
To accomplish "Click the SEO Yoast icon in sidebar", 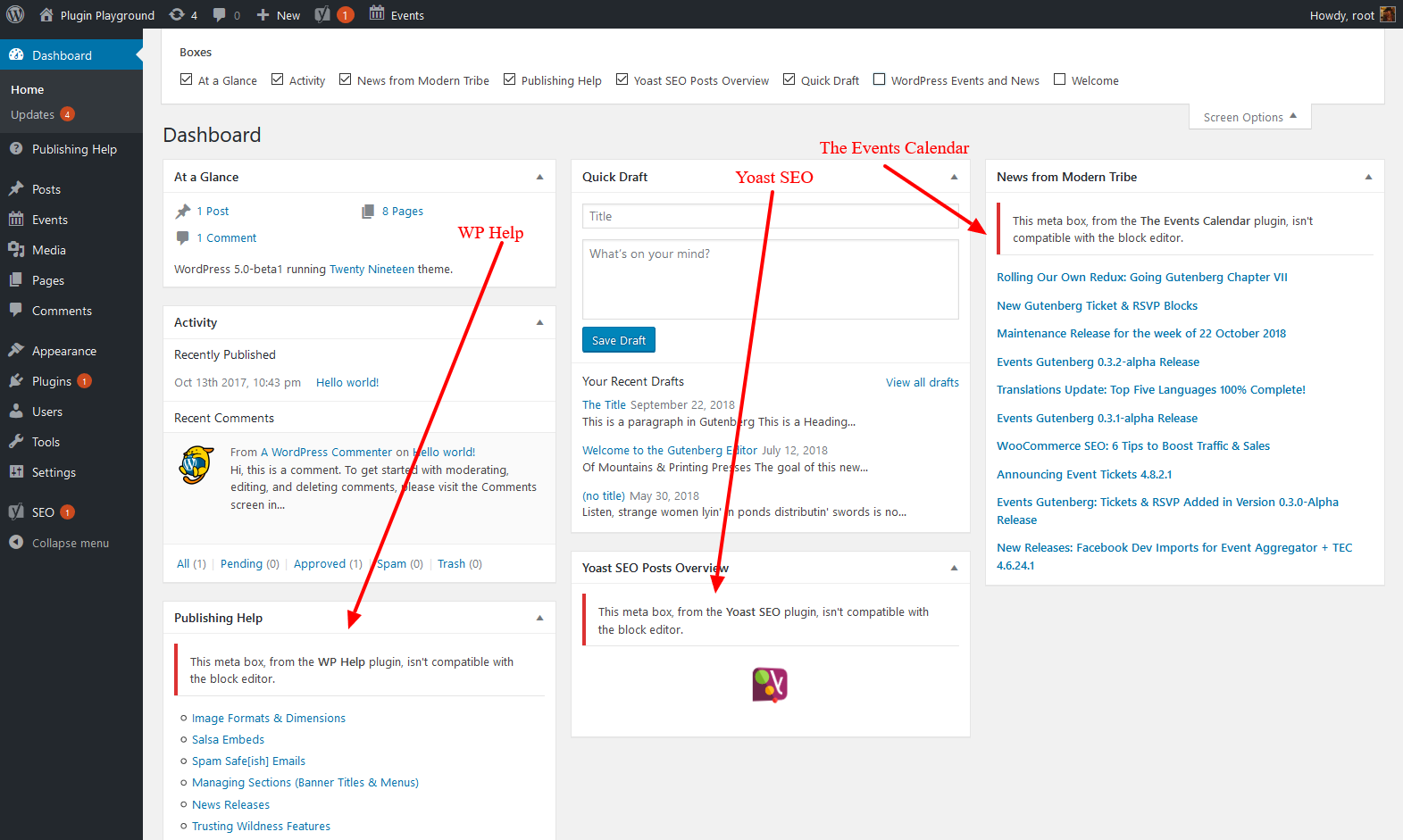I will coord(16,511).
